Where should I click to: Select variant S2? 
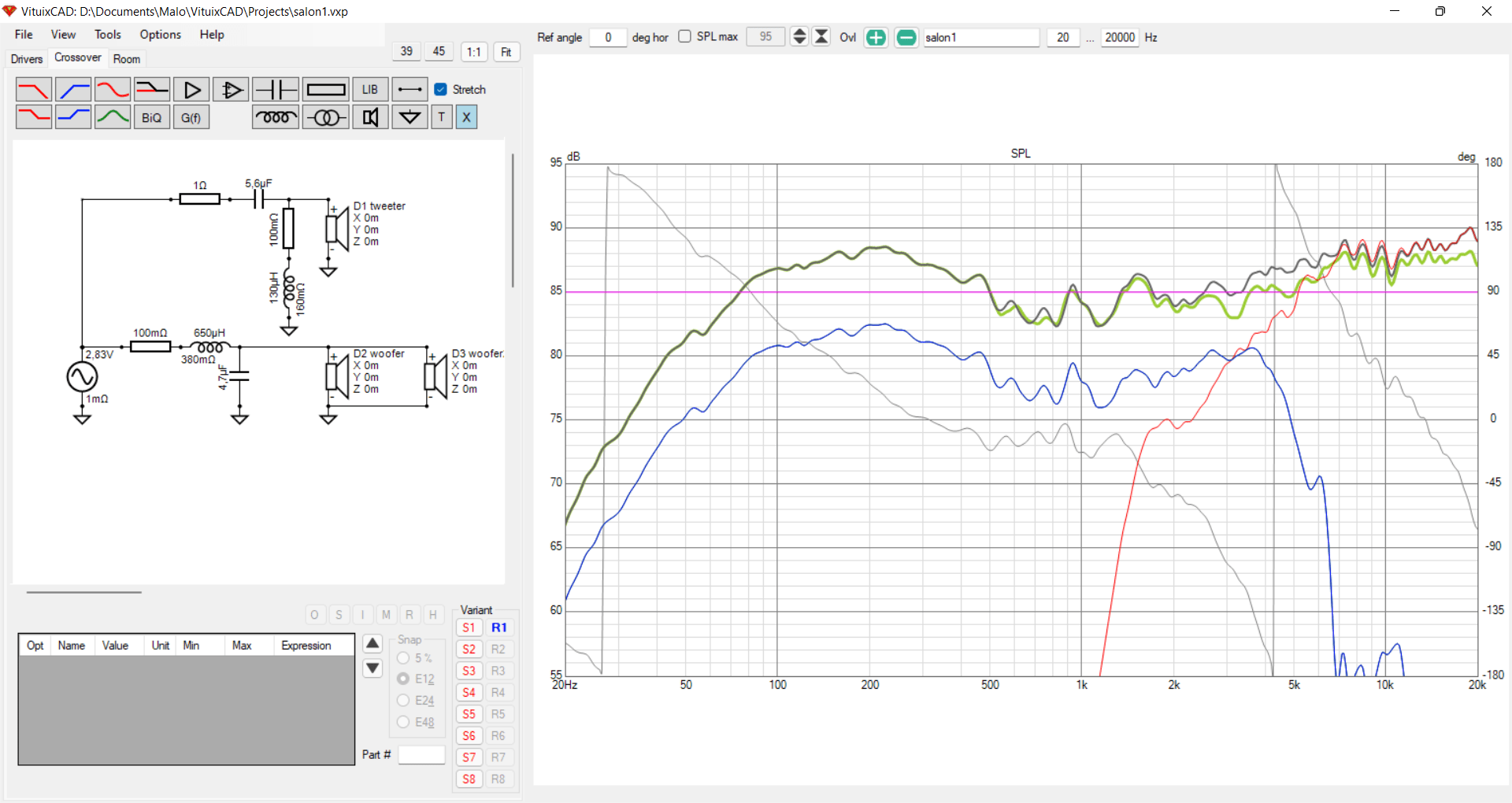coord(469,649)
